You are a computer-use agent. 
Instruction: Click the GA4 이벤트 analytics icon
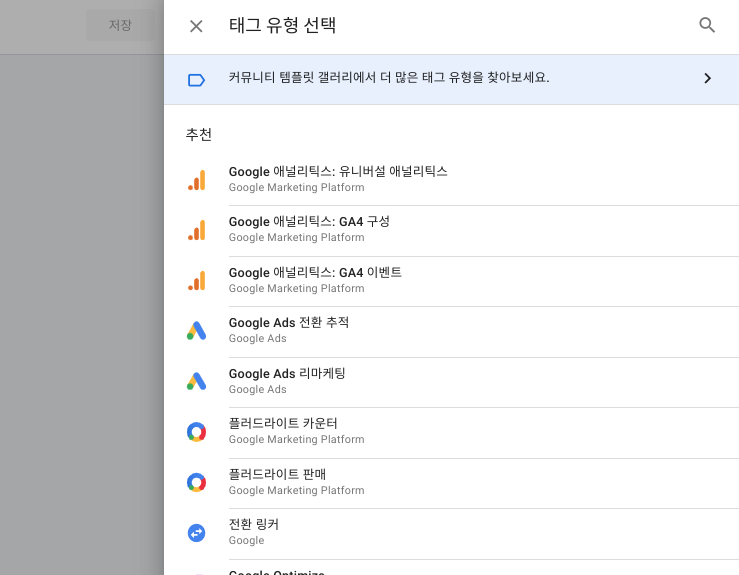pyautogui.click(x=197, y=281)
